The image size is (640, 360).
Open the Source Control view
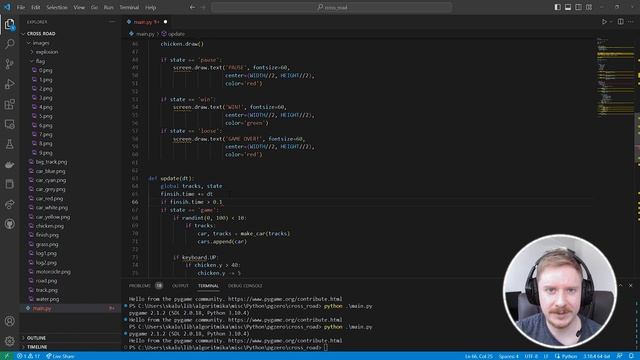coord(9,64)
